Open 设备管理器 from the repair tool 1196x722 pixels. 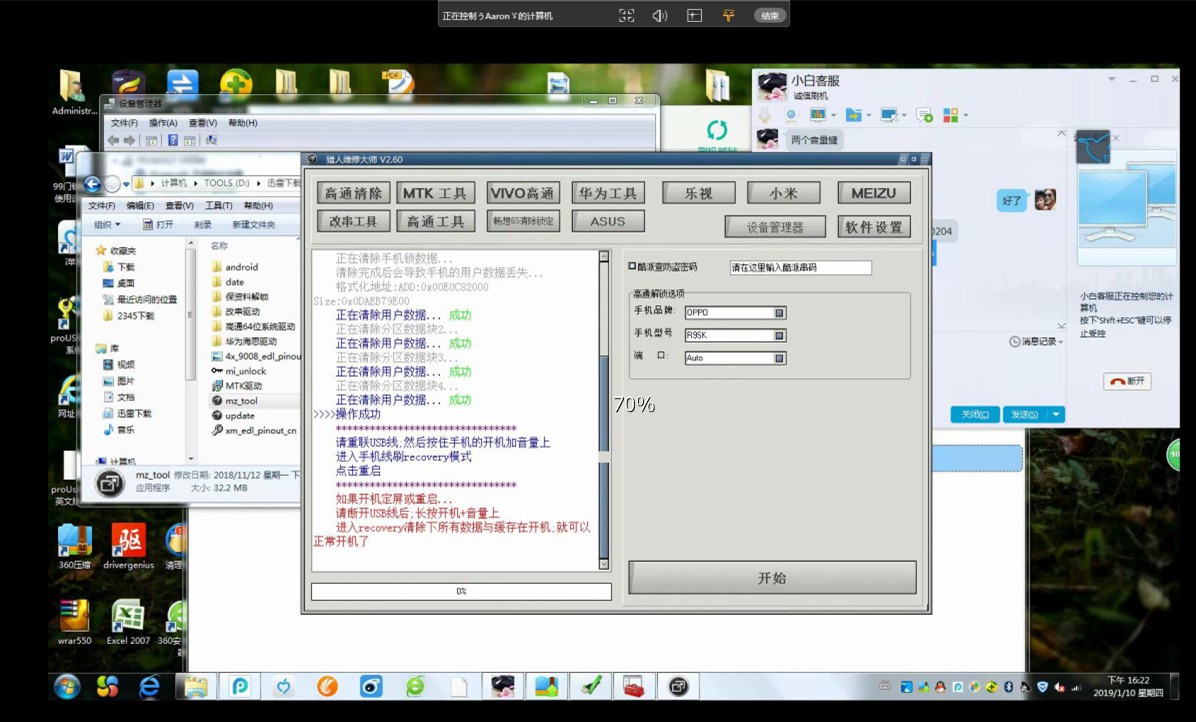click(775, 226)
